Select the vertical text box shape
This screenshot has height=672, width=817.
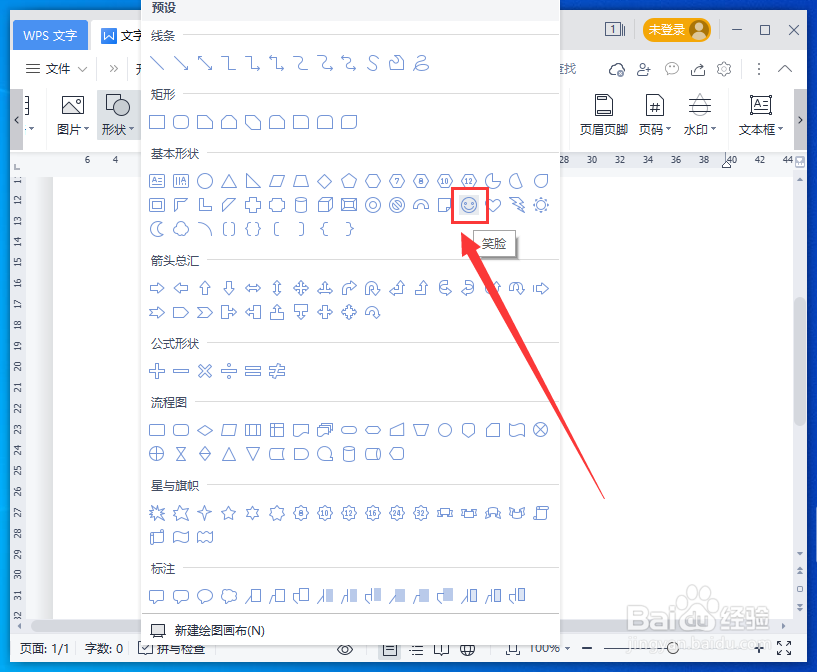click(x=181, y=181)
